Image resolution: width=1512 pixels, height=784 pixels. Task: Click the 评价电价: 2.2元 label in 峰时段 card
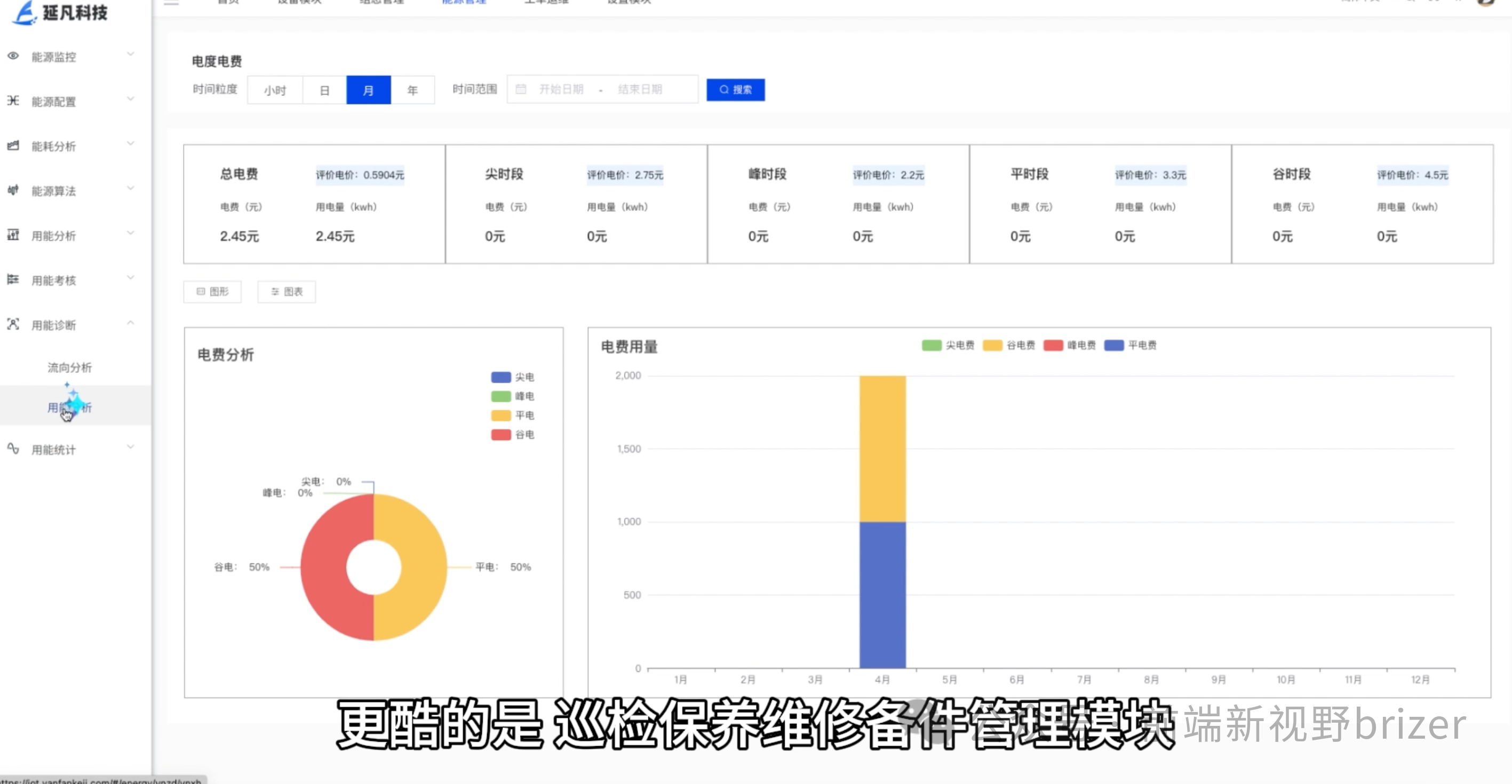click(888, 175)
